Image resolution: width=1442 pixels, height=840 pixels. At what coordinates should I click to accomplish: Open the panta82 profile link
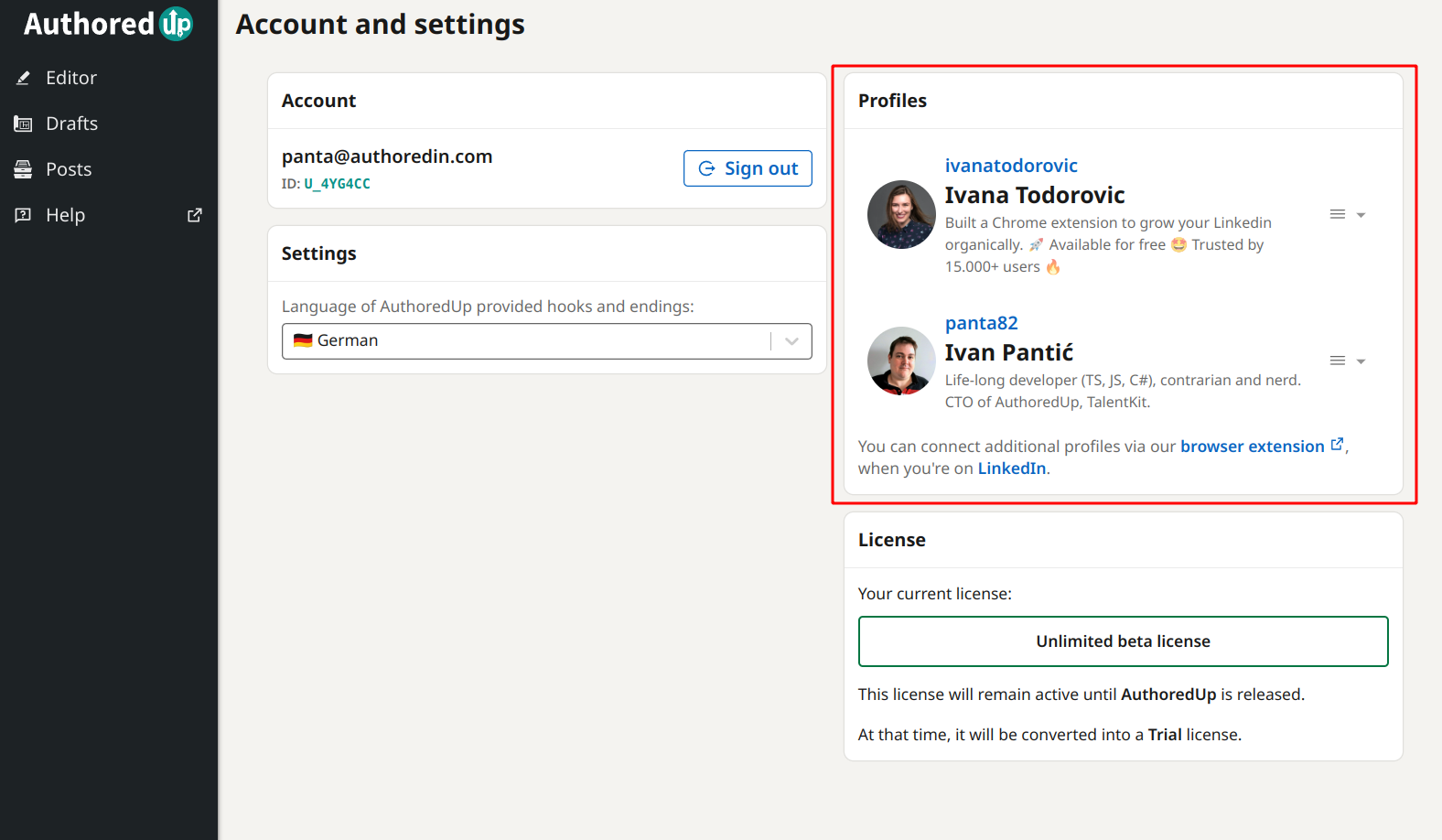tap(981, 323)
